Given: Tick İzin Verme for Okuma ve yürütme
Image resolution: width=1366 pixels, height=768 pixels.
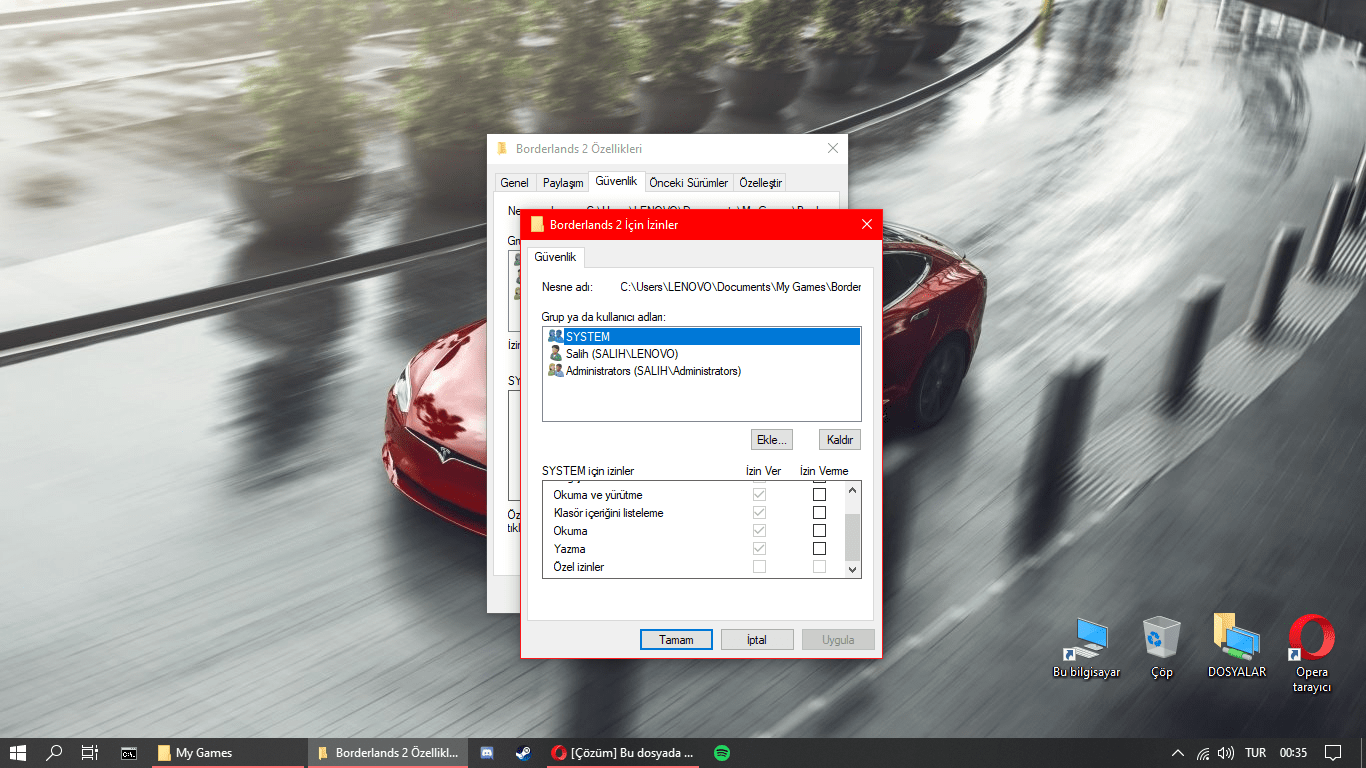Looking at the screenshot, I should pos(819,495).
